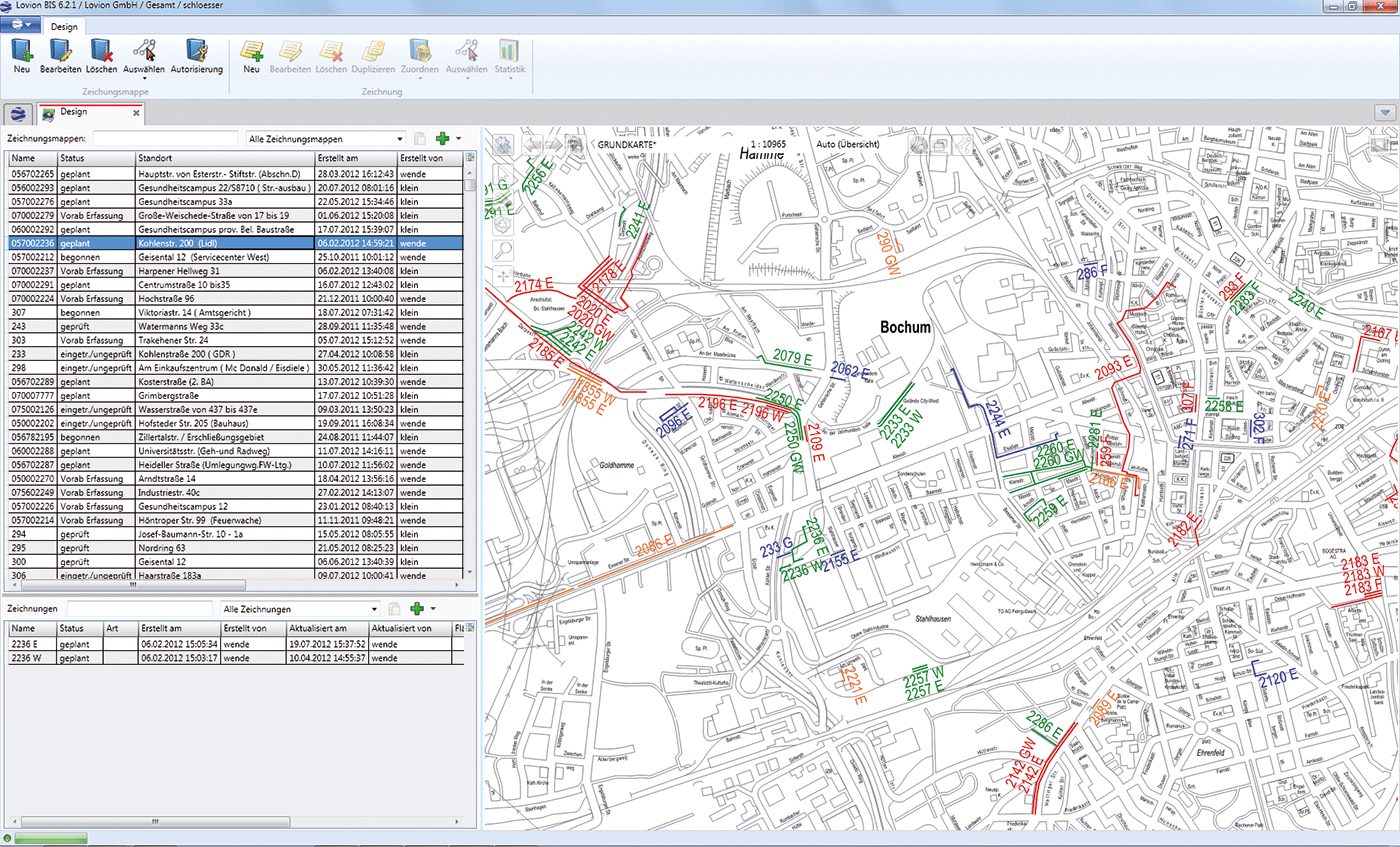
Task: Open the Autorisierung tool
Action: [x=196, y=56]
